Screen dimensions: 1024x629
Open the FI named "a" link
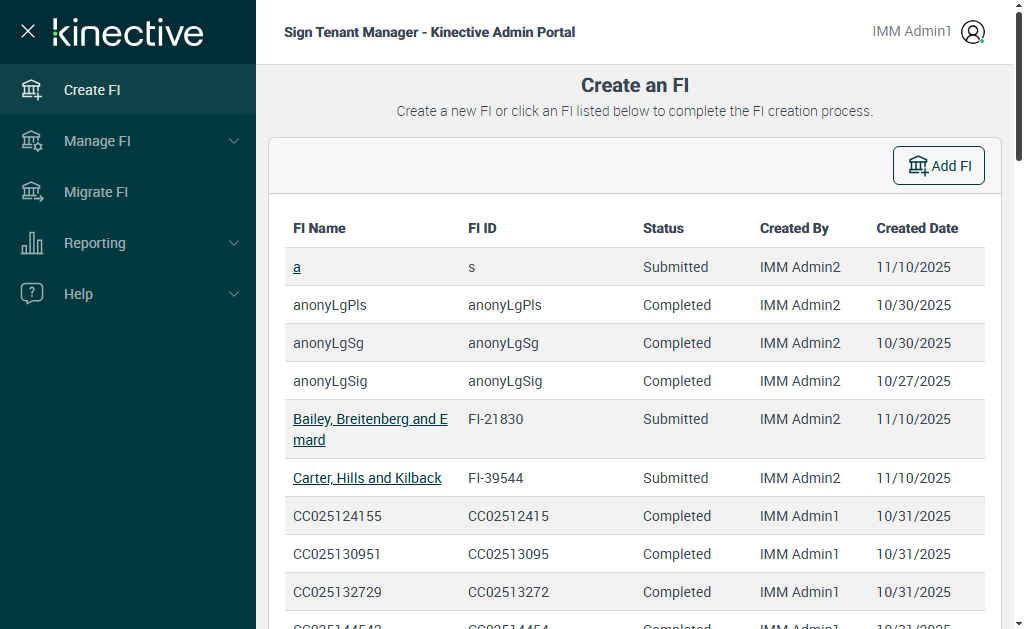[x=297, y=267]
